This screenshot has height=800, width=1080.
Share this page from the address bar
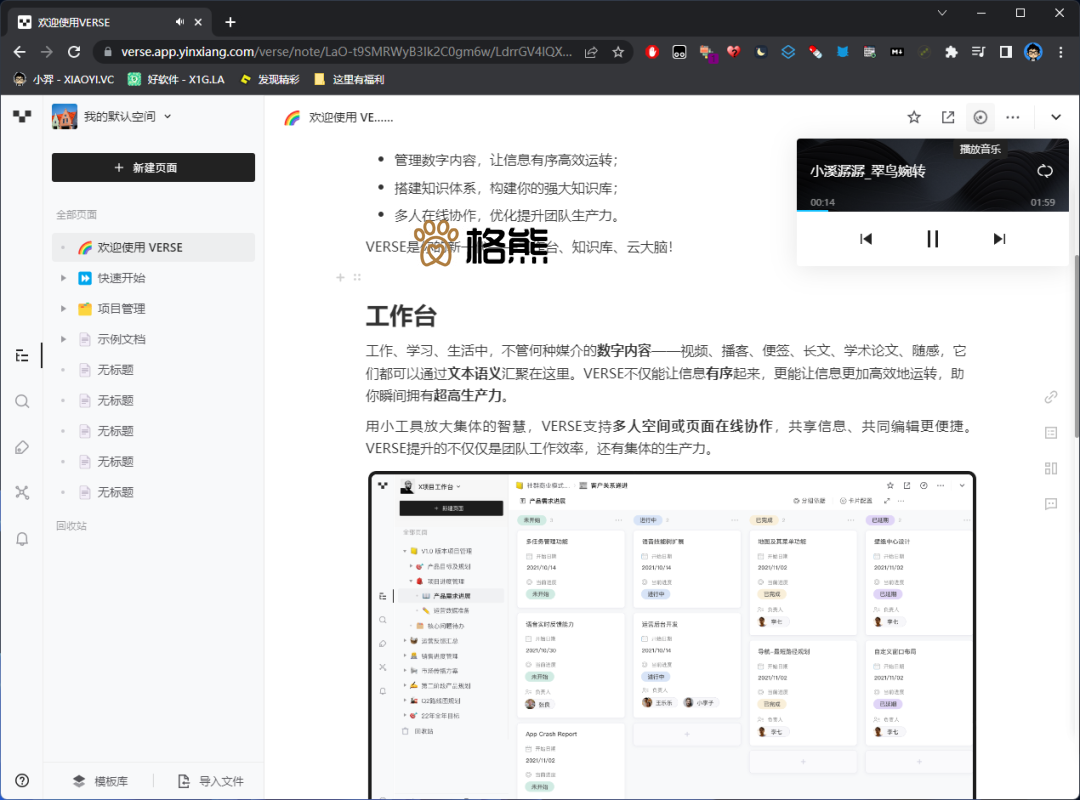click(x=591, y=52)
